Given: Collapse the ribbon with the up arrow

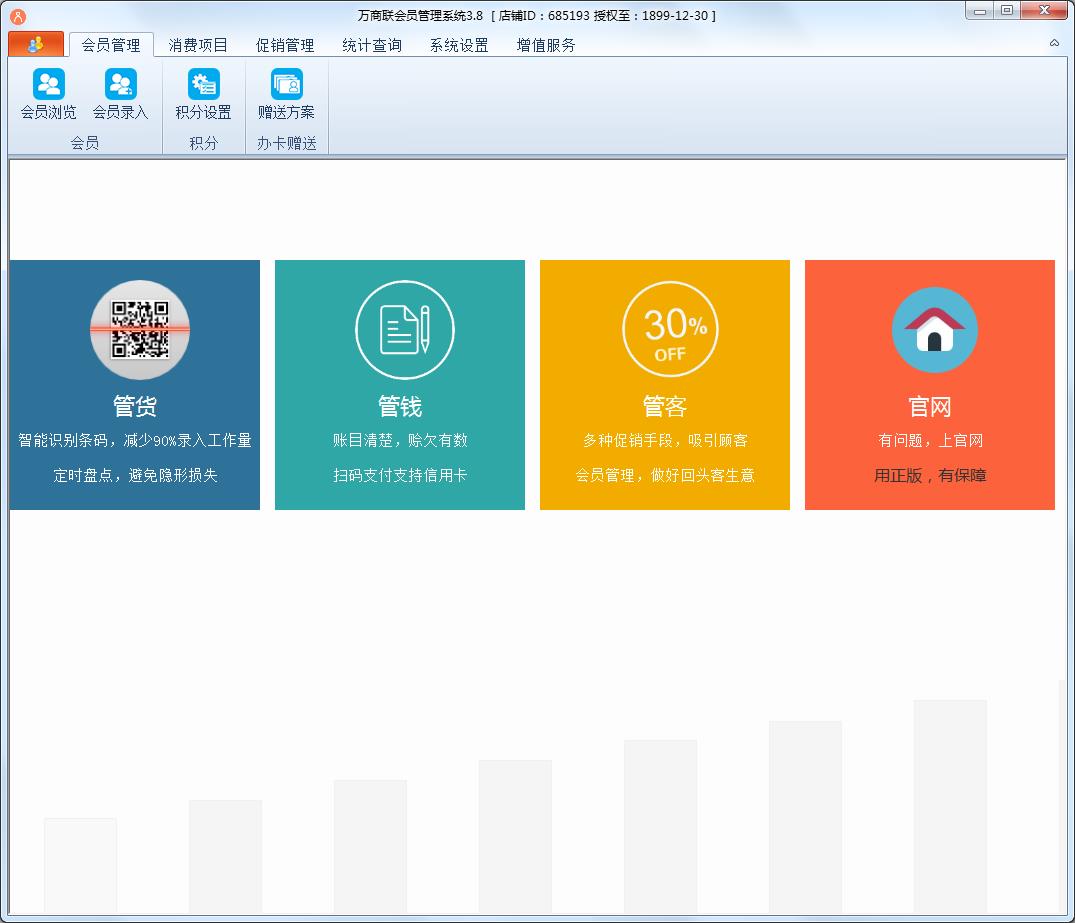Looking at the screenshot, I should (1054, 43).
